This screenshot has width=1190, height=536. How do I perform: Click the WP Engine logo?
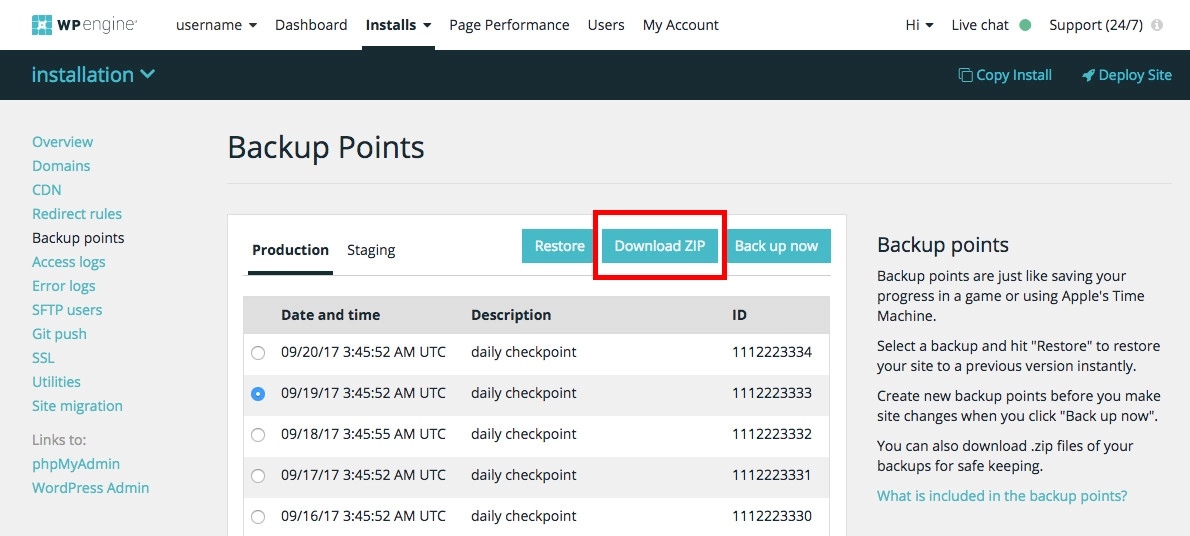click(84, 25)
